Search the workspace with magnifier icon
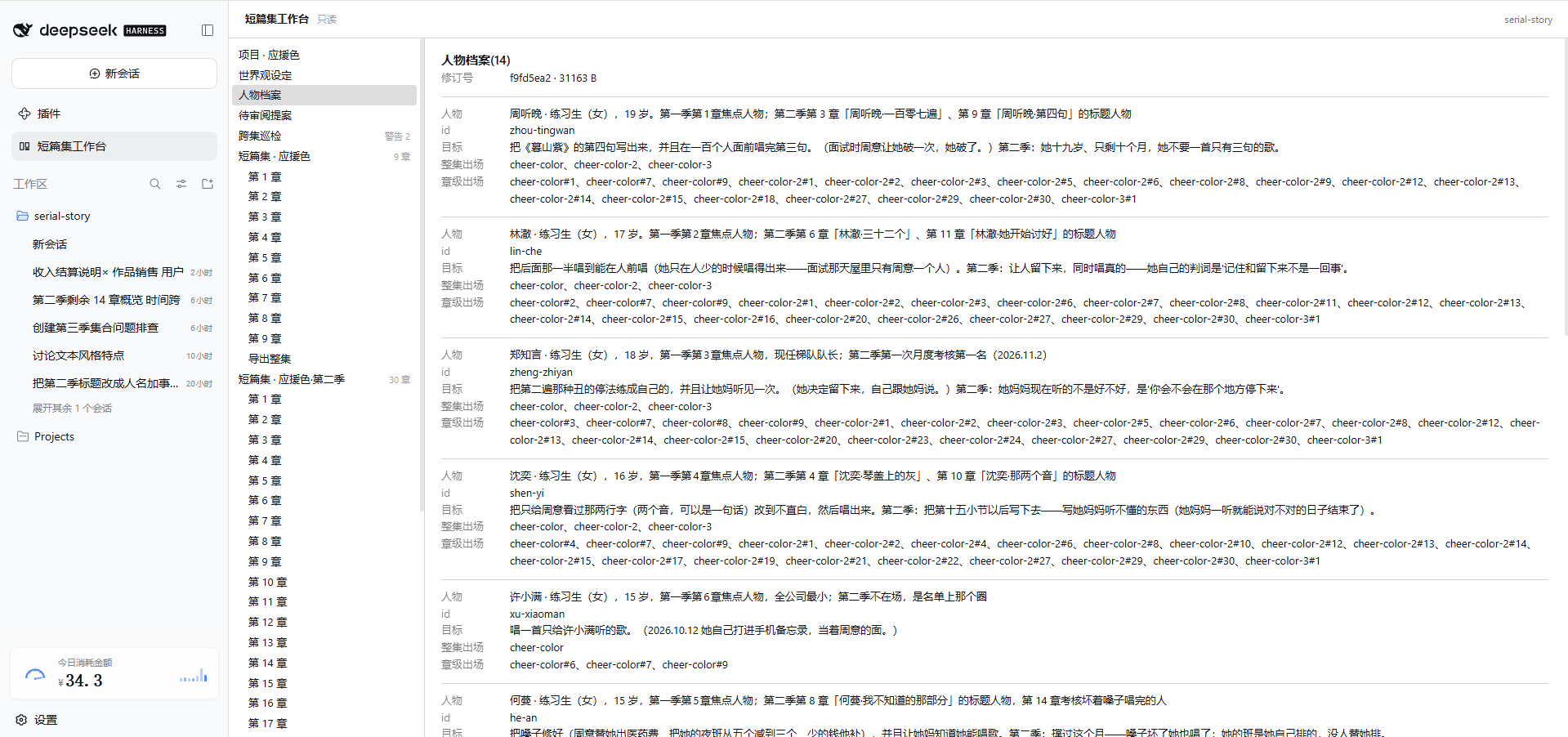The width and height of the screenshot is (1568, 737). tap(155, 184)
